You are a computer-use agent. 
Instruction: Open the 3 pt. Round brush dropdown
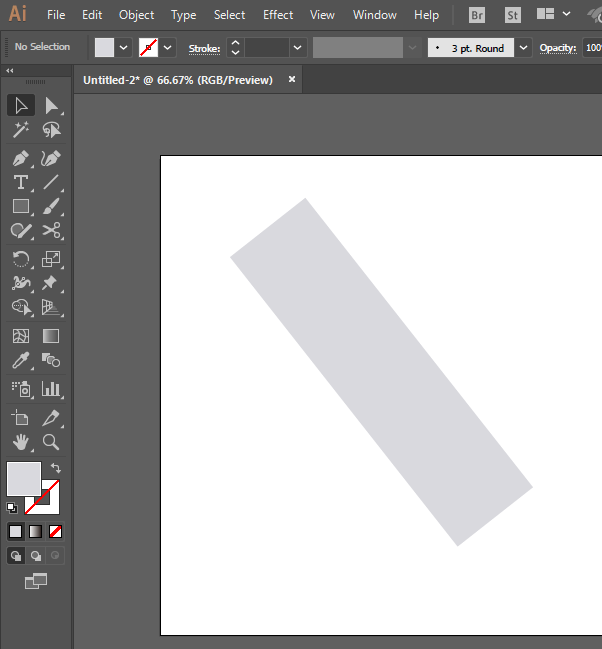pos(525,47)
